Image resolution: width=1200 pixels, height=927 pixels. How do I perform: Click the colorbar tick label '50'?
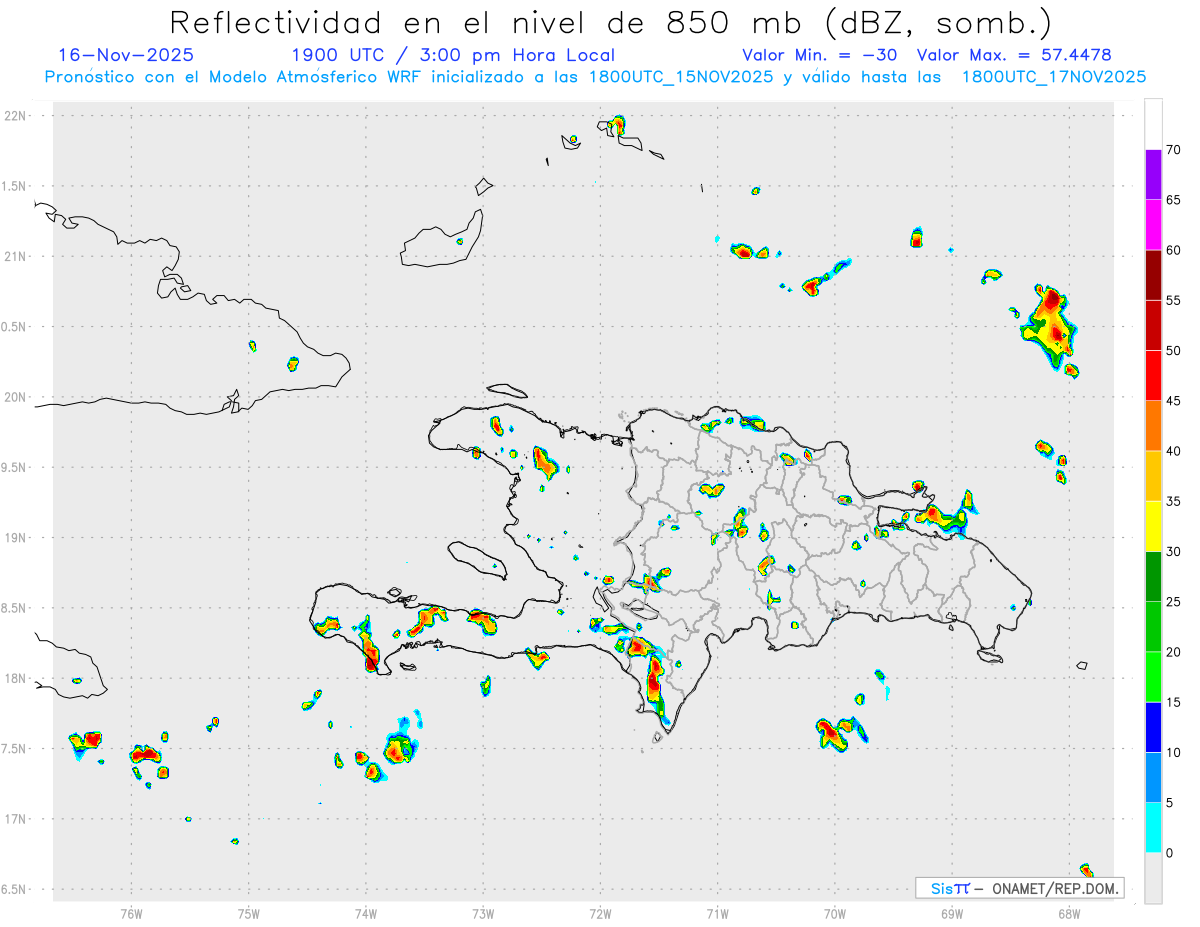point(1174,351)
